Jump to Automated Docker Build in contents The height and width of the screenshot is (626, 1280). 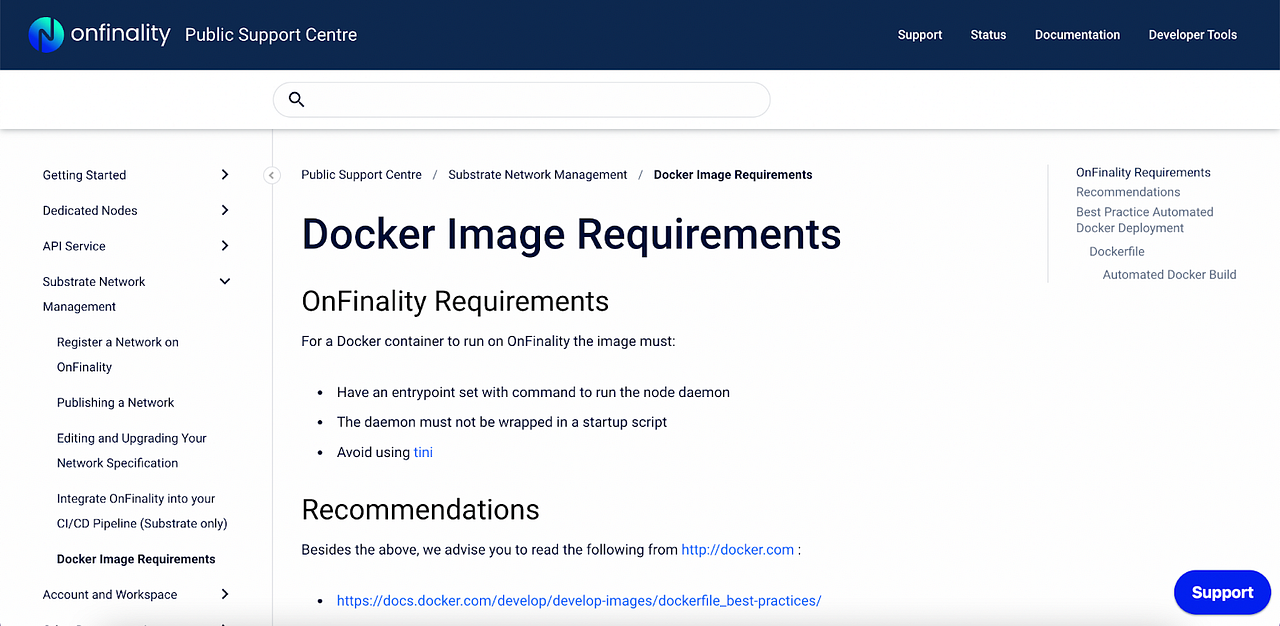[1169, 274]
